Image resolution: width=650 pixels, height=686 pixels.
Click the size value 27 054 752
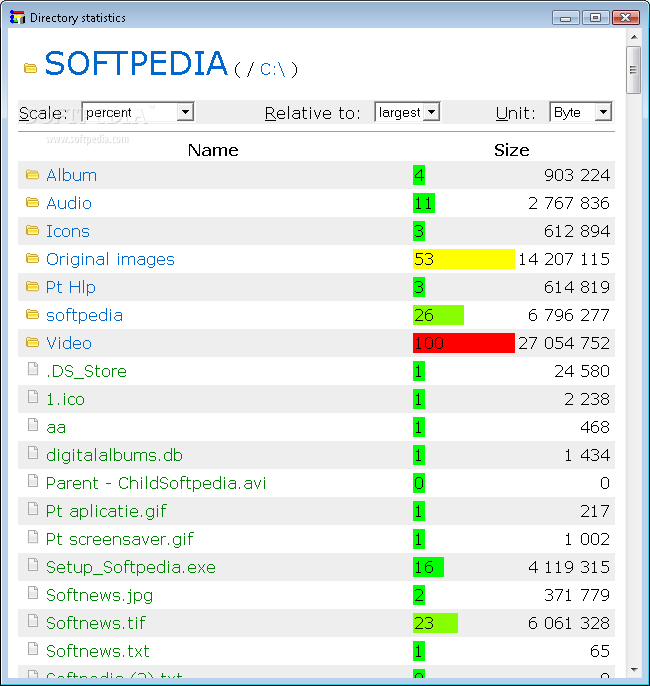(564, 343)
